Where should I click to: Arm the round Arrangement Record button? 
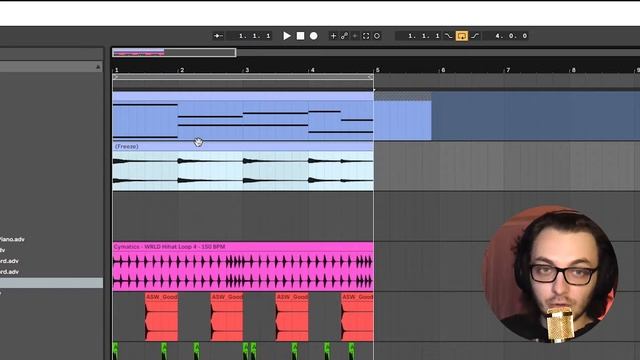pos(313,36)
